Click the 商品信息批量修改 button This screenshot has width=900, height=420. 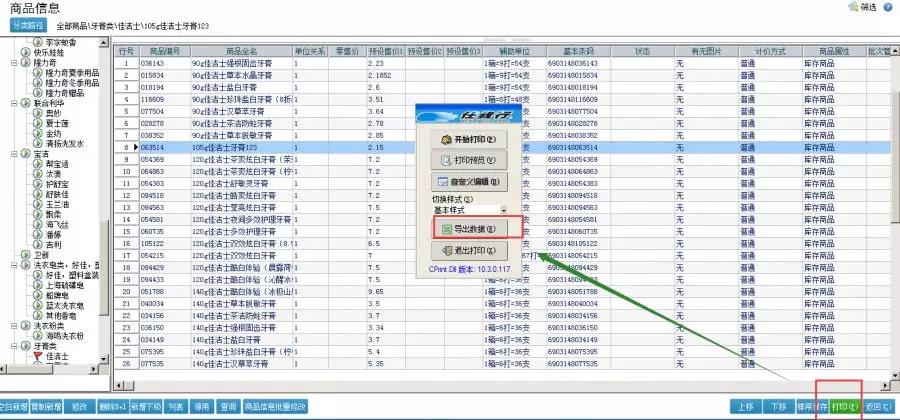[277, 407]
